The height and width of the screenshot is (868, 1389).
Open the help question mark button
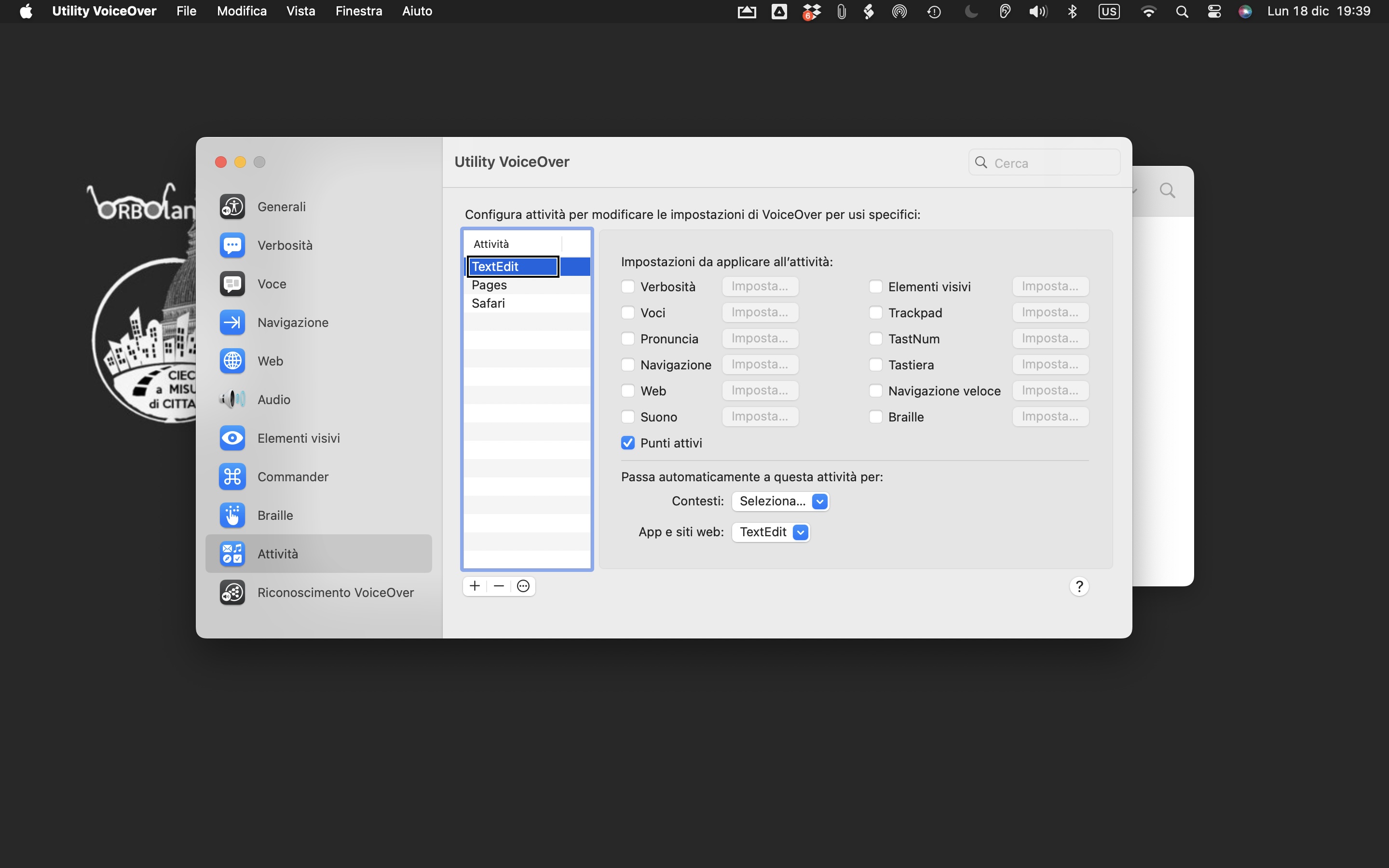pos(1079,586)
